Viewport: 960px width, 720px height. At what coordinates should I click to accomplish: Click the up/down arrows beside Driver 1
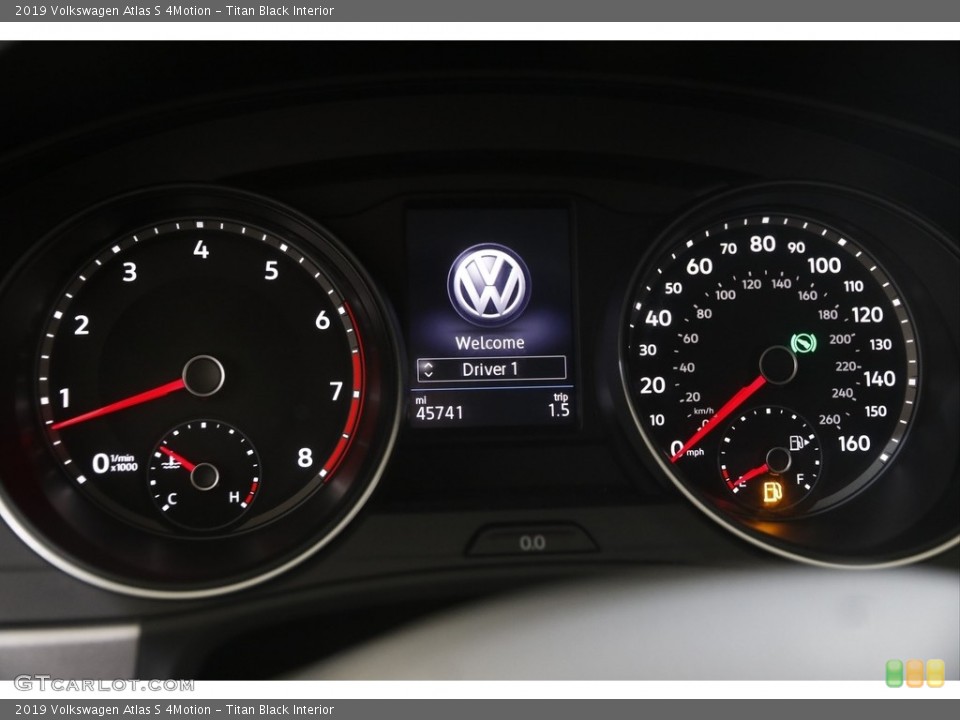point(428,369)
